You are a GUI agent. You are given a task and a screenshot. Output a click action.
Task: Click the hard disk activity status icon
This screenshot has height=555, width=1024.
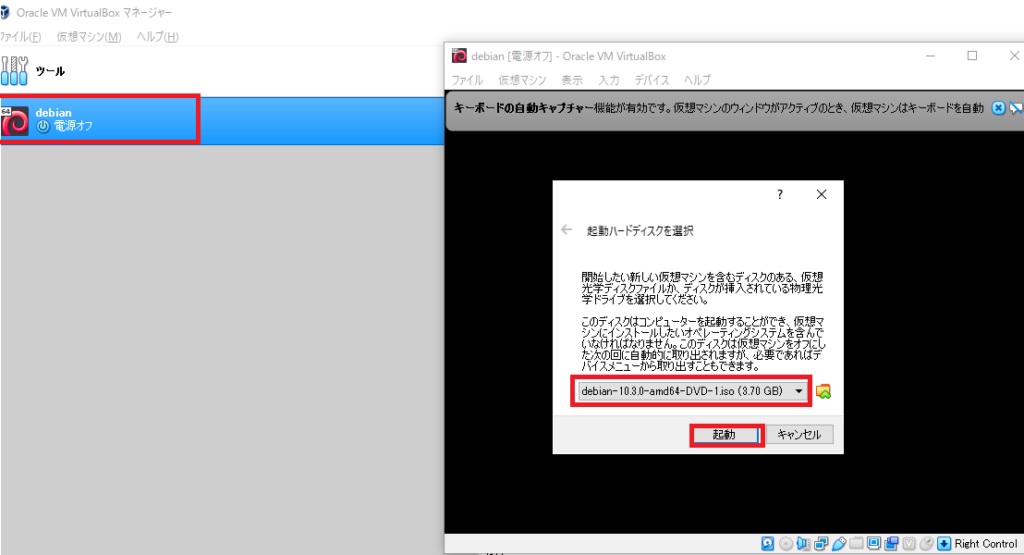(x=767, y=543)
